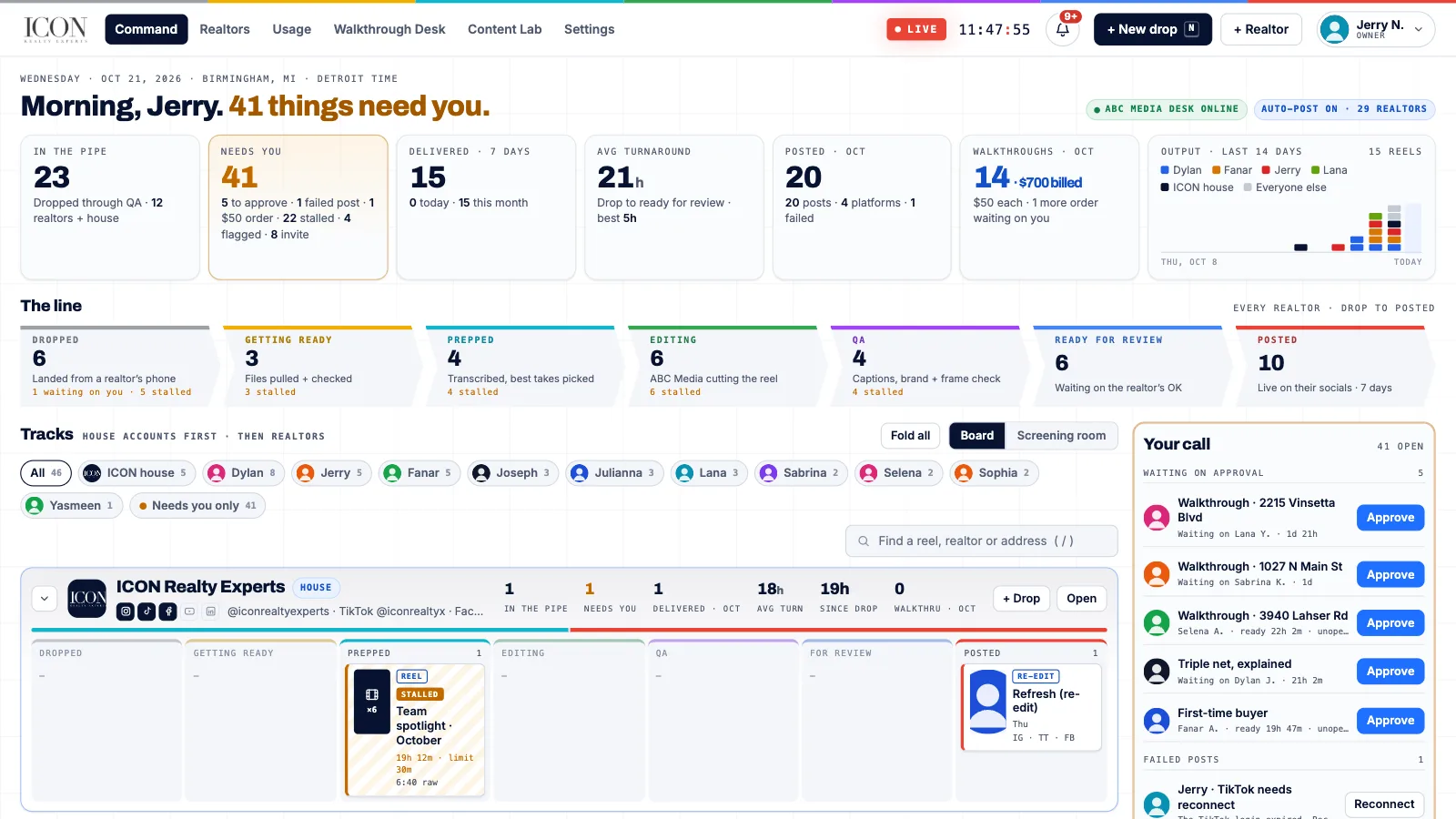This screenshot has width=1456, height=819.
Task: Filter tracks by Needs you only
Action: [x=197, y=506]
